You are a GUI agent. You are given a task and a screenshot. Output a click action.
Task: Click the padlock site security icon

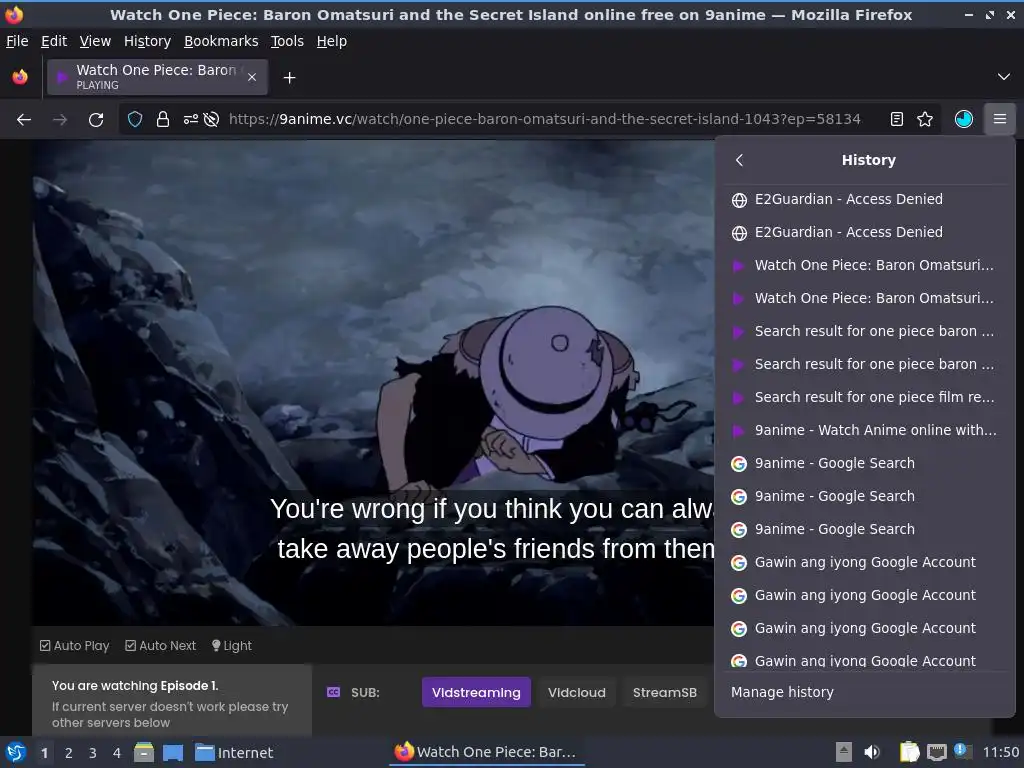[163, 120]
